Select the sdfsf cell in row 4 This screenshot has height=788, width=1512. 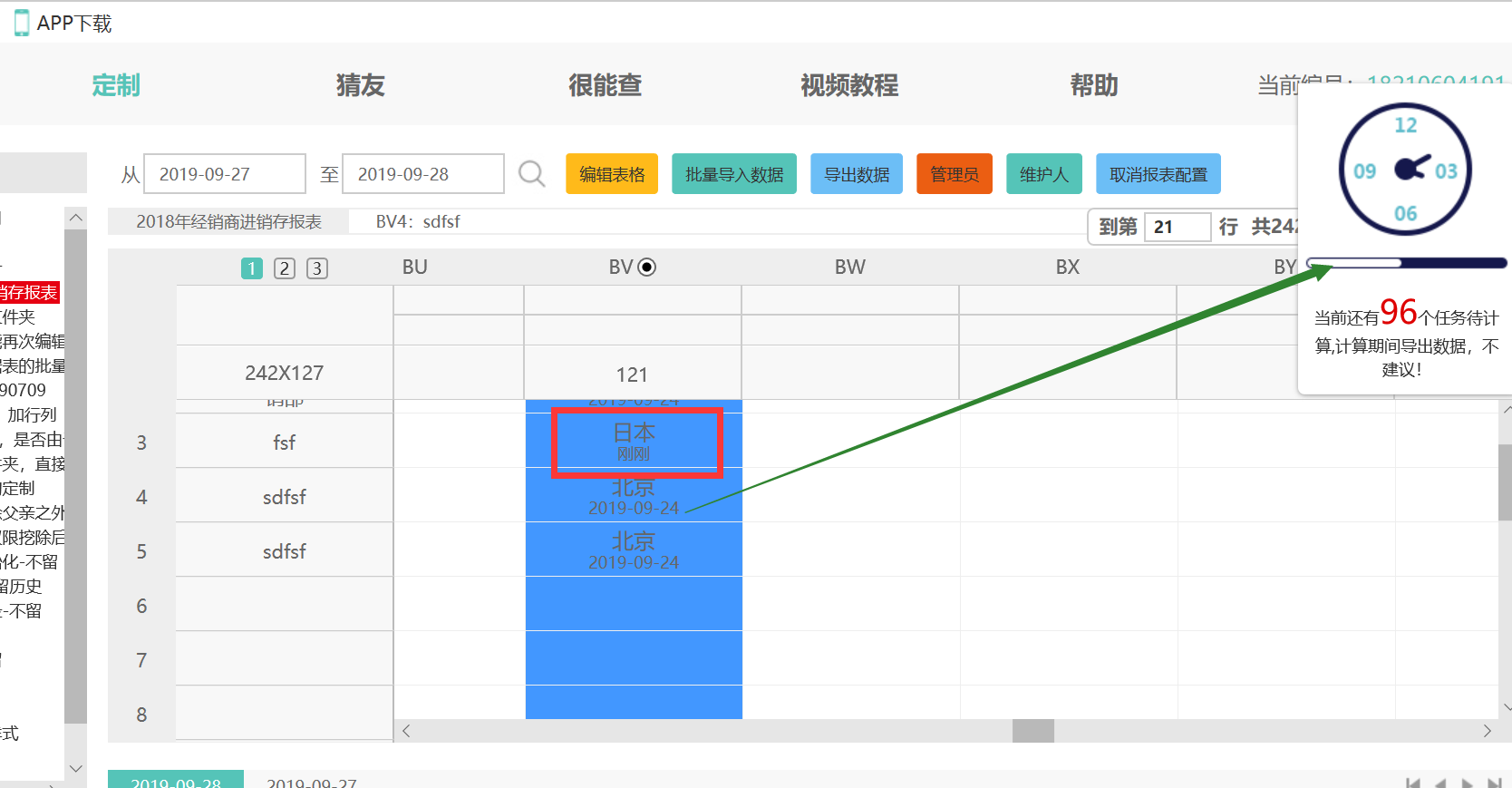[285, 497]
